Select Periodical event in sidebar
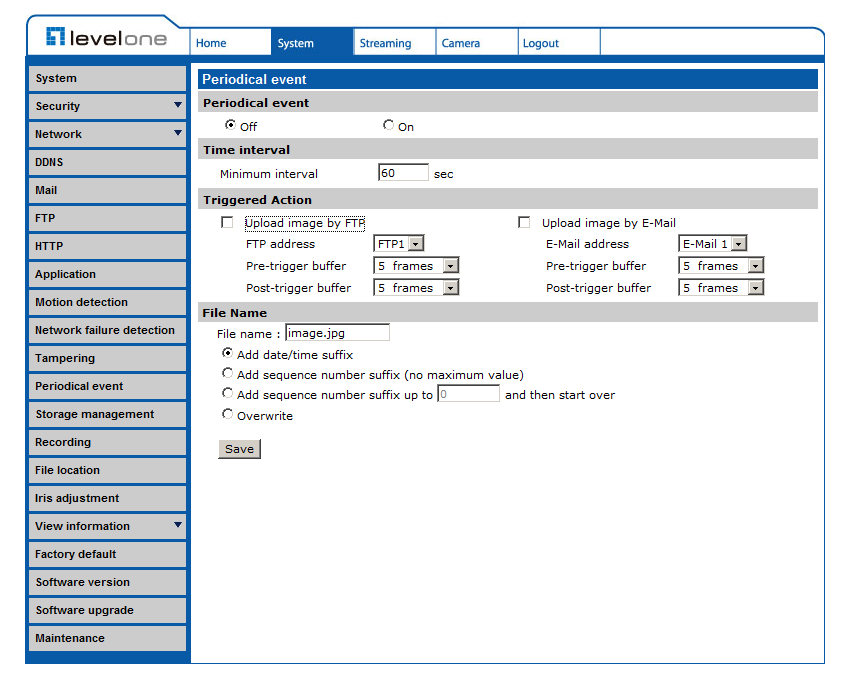The width and height of the screenshot is (859, 684). [x=107, y=386]
